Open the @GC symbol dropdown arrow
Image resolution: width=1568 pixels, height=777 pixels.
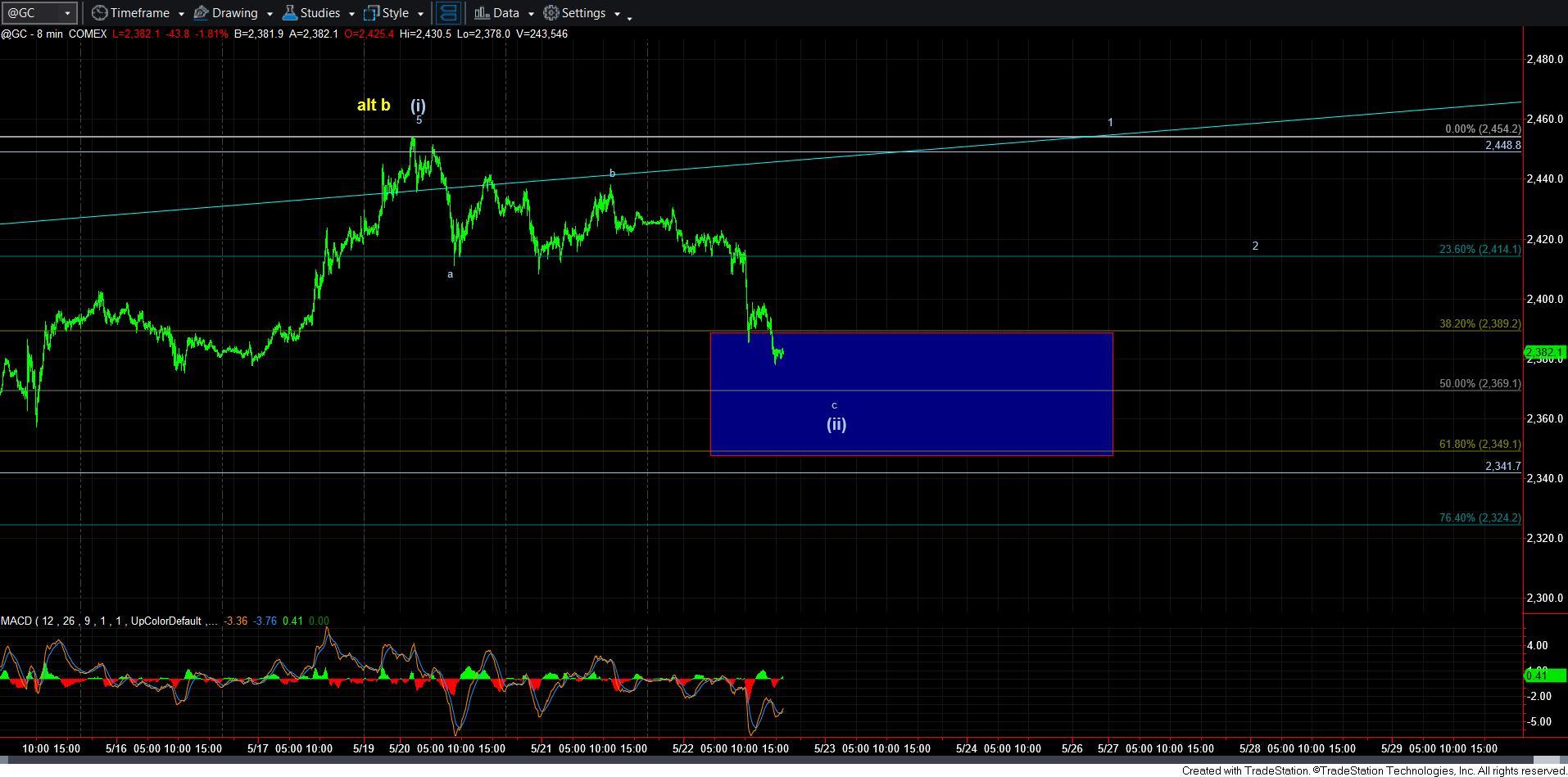tap(67, 13)
